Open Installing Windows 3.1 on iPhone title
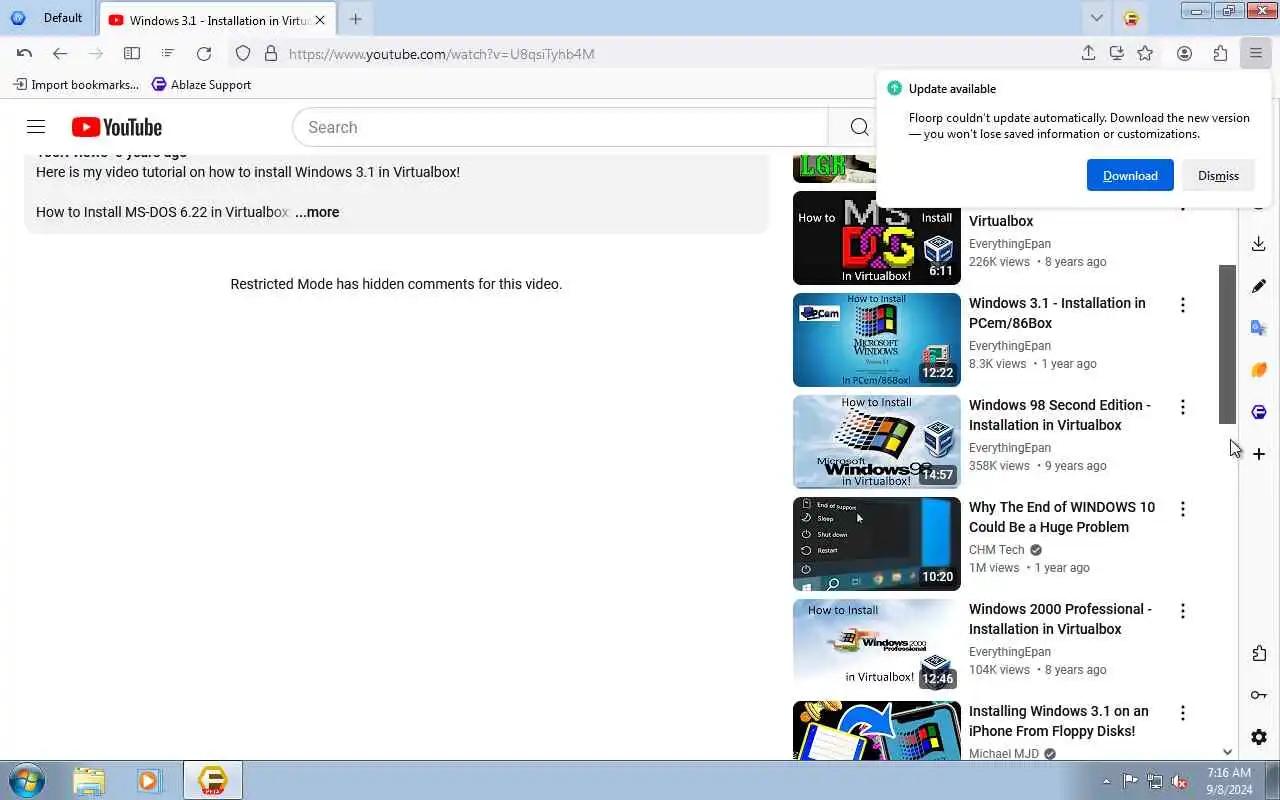 (x=1059, y=721)
